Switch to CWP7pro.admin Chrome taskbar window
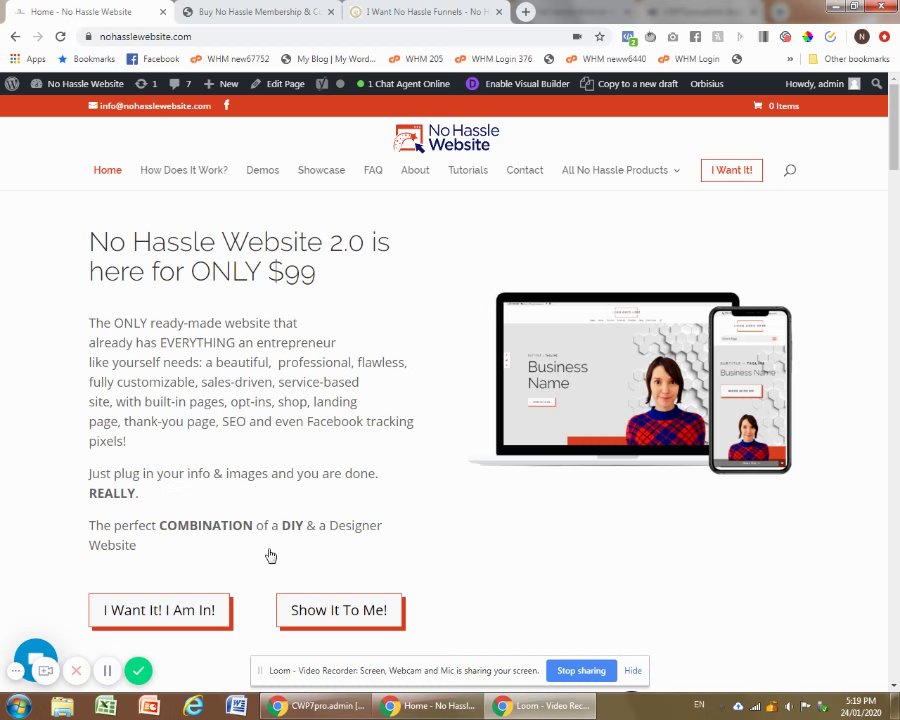This screenshot has height=720, width=900. [x=316, y=706]
